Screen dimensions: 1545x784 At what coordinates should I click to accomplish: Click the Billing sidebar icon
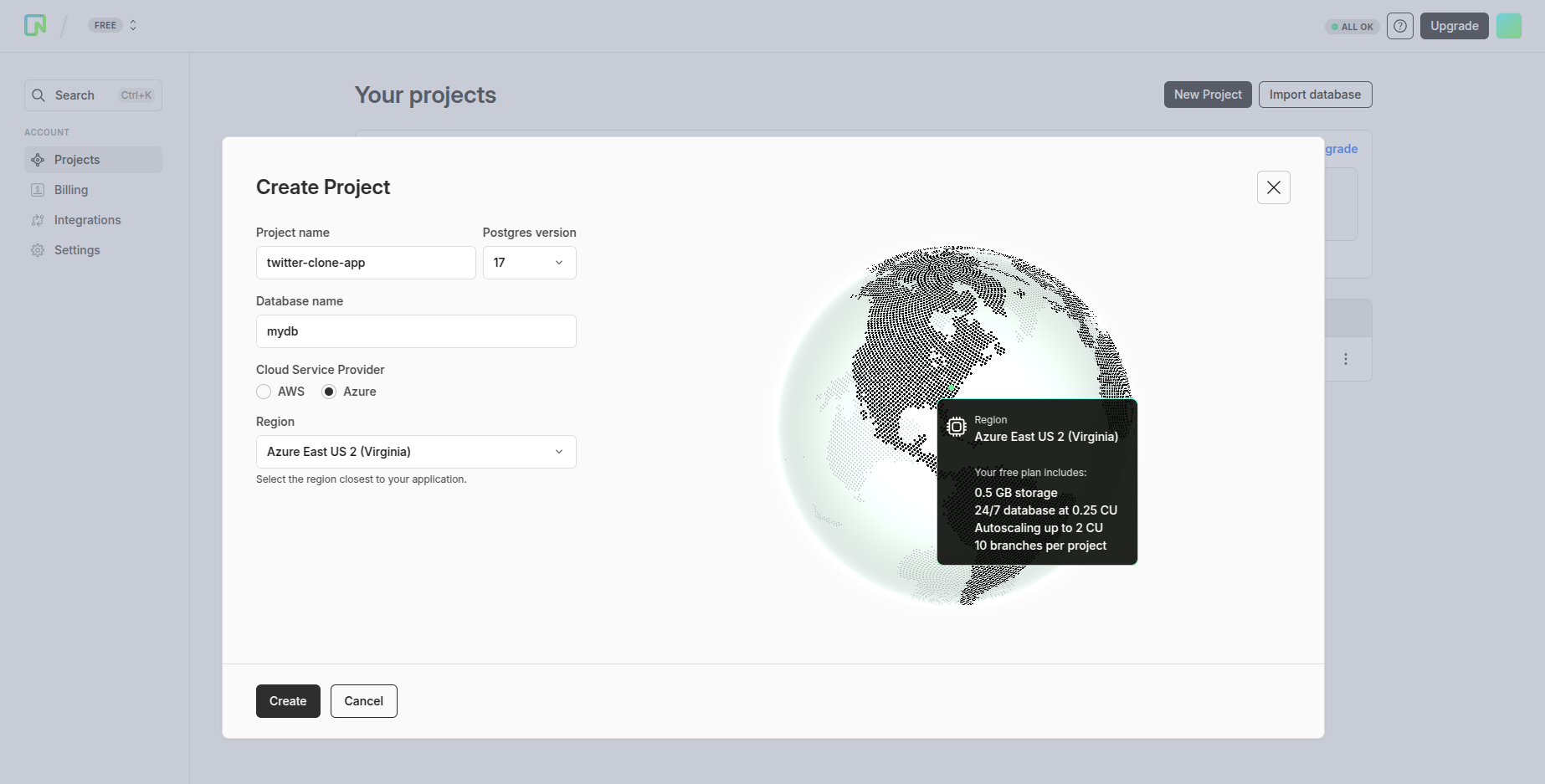click(38, 190)
